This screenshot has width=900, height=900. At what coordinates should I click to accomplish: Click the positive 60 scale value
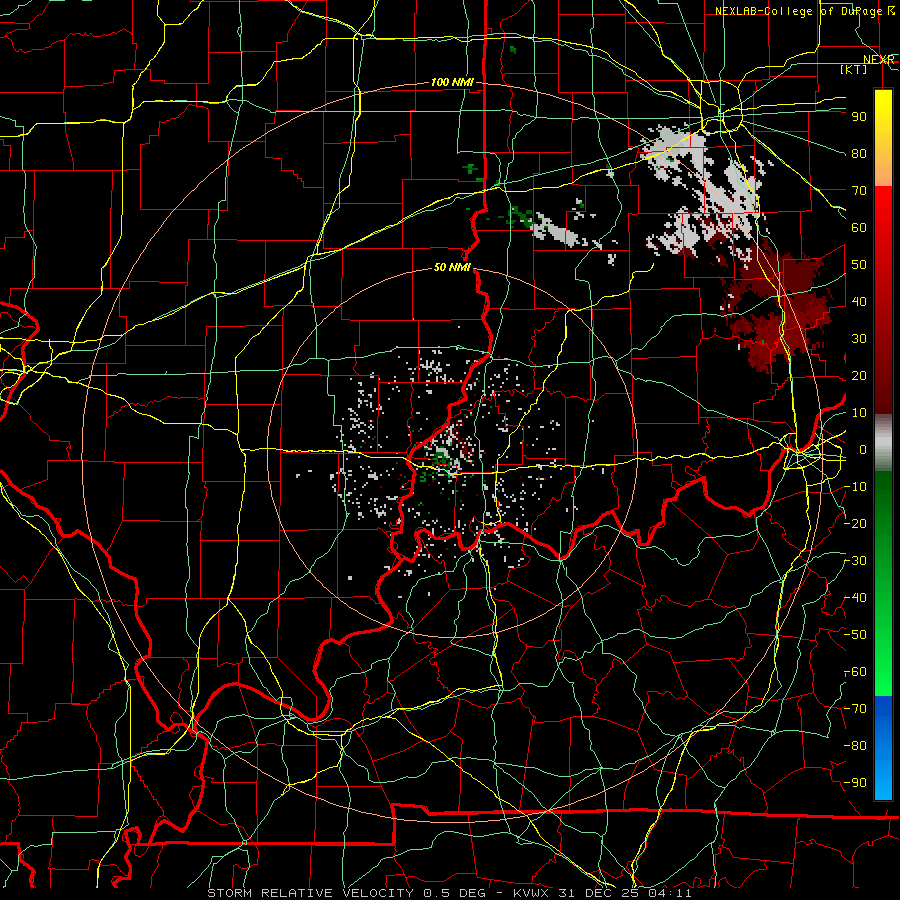(x=859, y=228)
